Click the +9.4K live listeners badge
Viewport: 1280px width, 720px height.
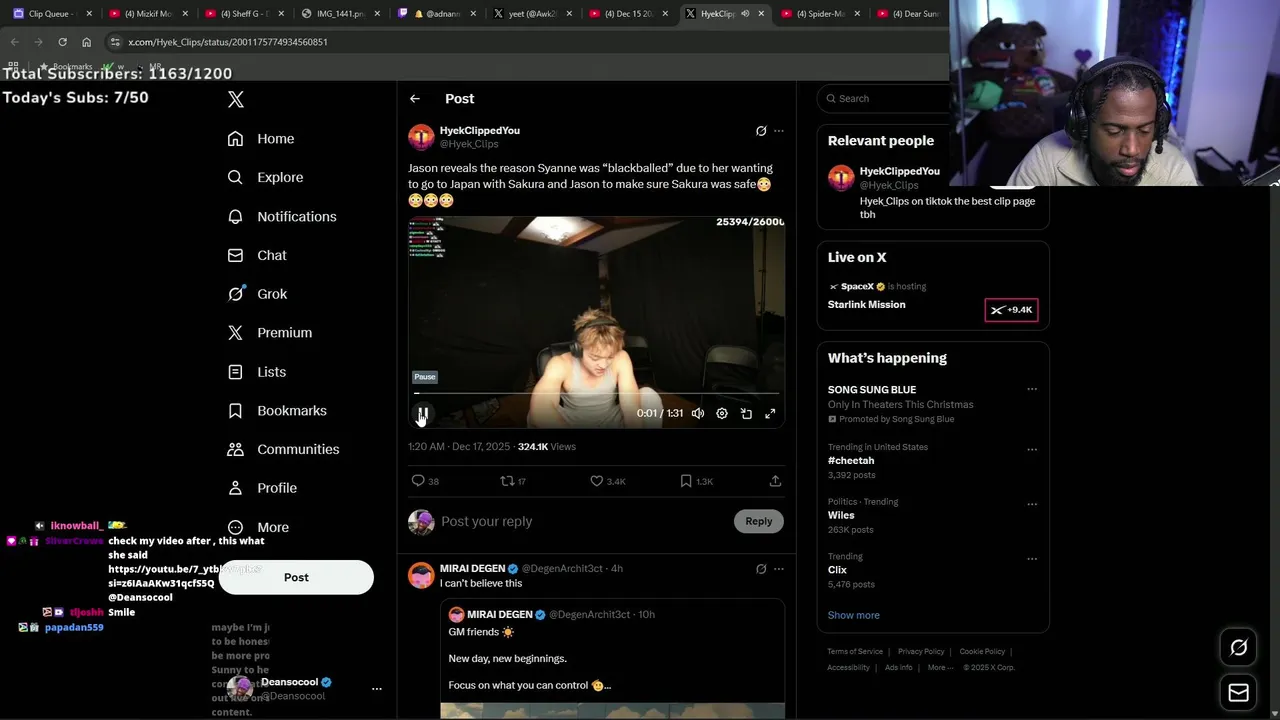pos(1011,310)
